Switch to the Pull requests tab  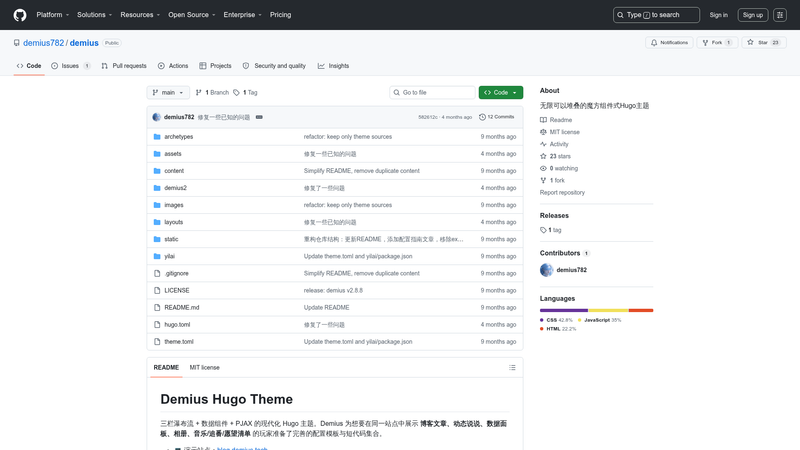click(x=124, y=66)
